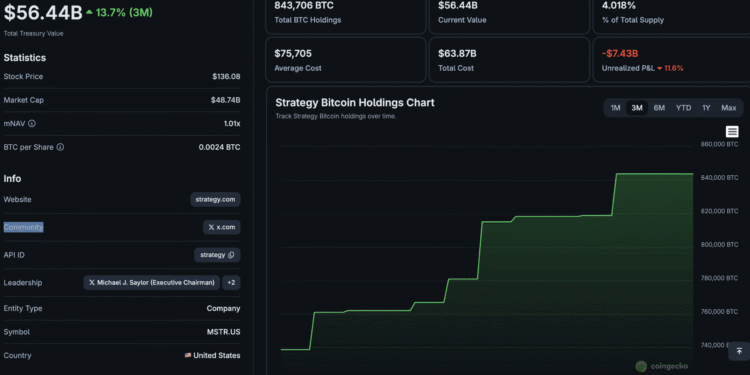The width and height of the screenshot is (750, 375).
Task: Click the mNAV info icon
Action: 32,123
